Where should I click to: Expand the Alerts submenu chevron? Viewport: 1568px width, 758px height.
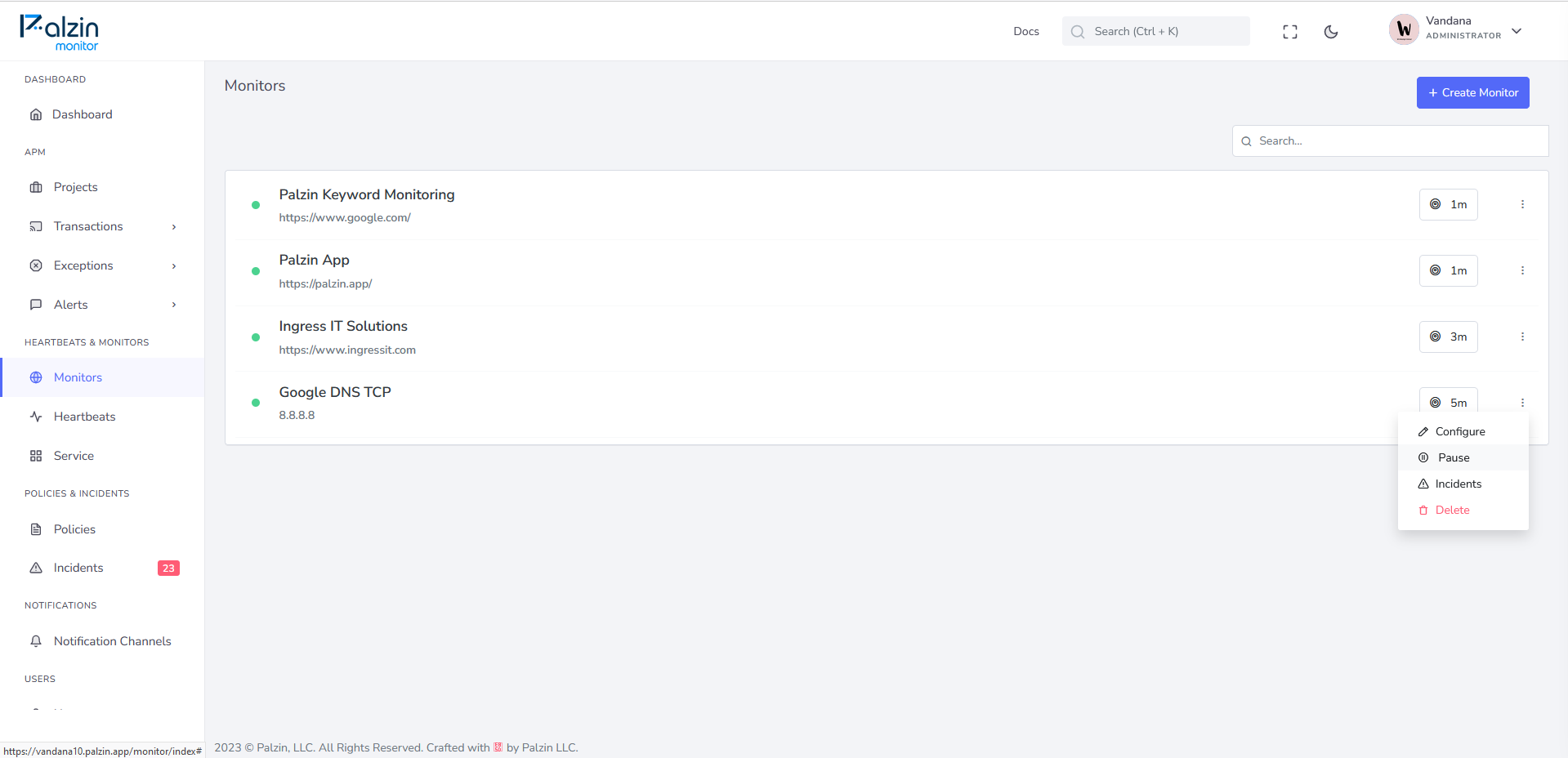point(174,305)
